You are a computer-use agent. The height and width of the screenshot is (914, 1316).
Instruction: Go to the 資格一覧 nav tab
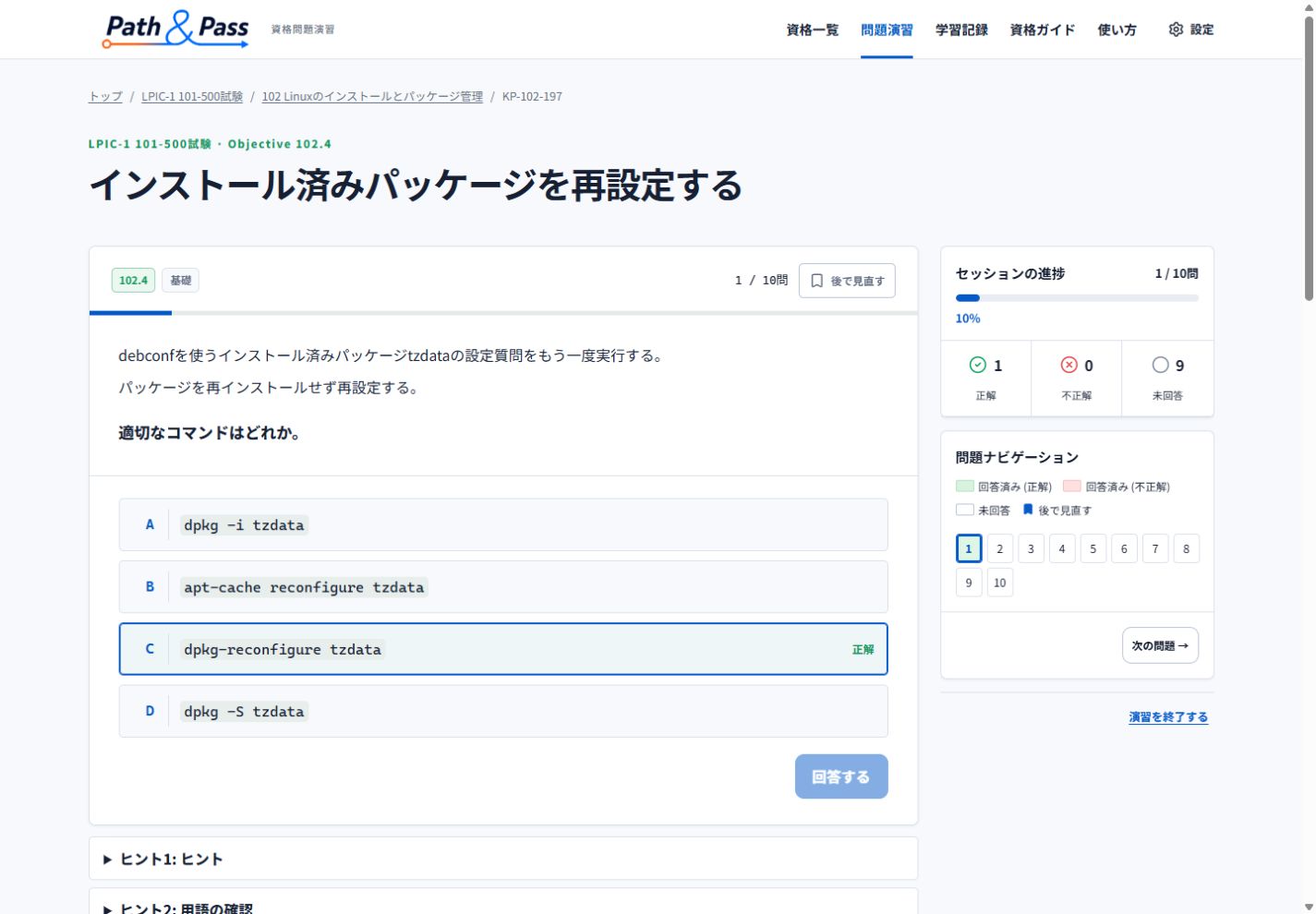813,30
